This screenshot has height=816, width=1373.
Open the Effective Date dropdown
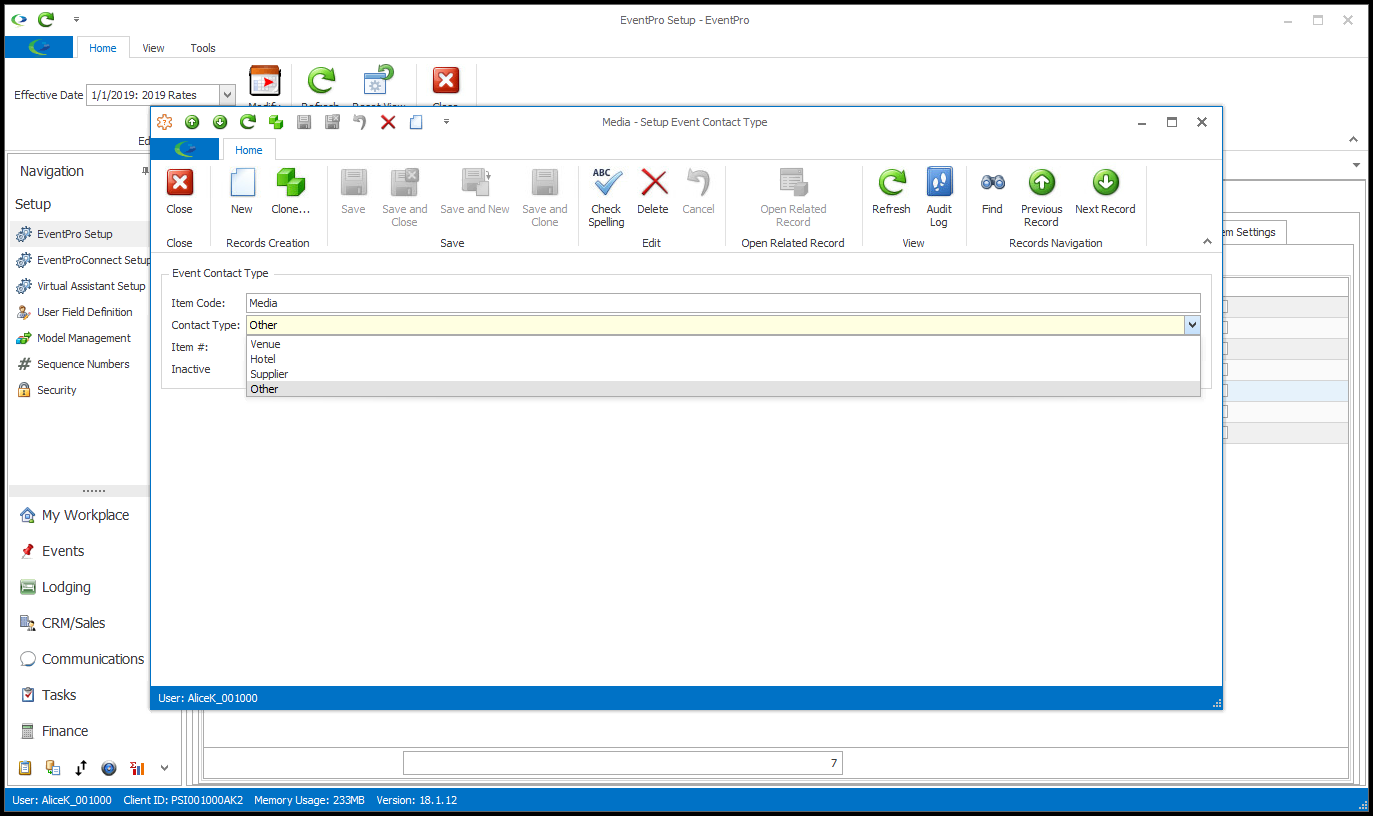[227, 95]
